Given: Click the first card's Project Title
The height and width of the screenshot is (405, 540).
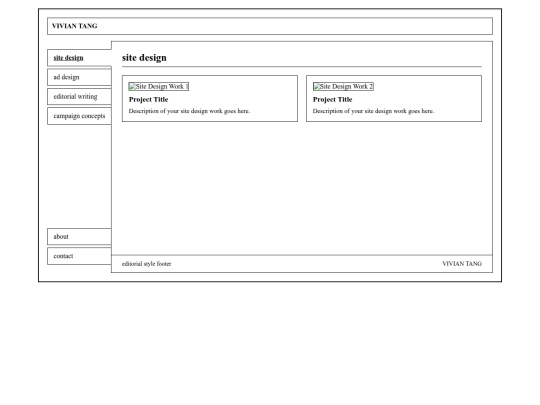Looking at the screenshot, I should pyautogui.click(x=148, y=100).
